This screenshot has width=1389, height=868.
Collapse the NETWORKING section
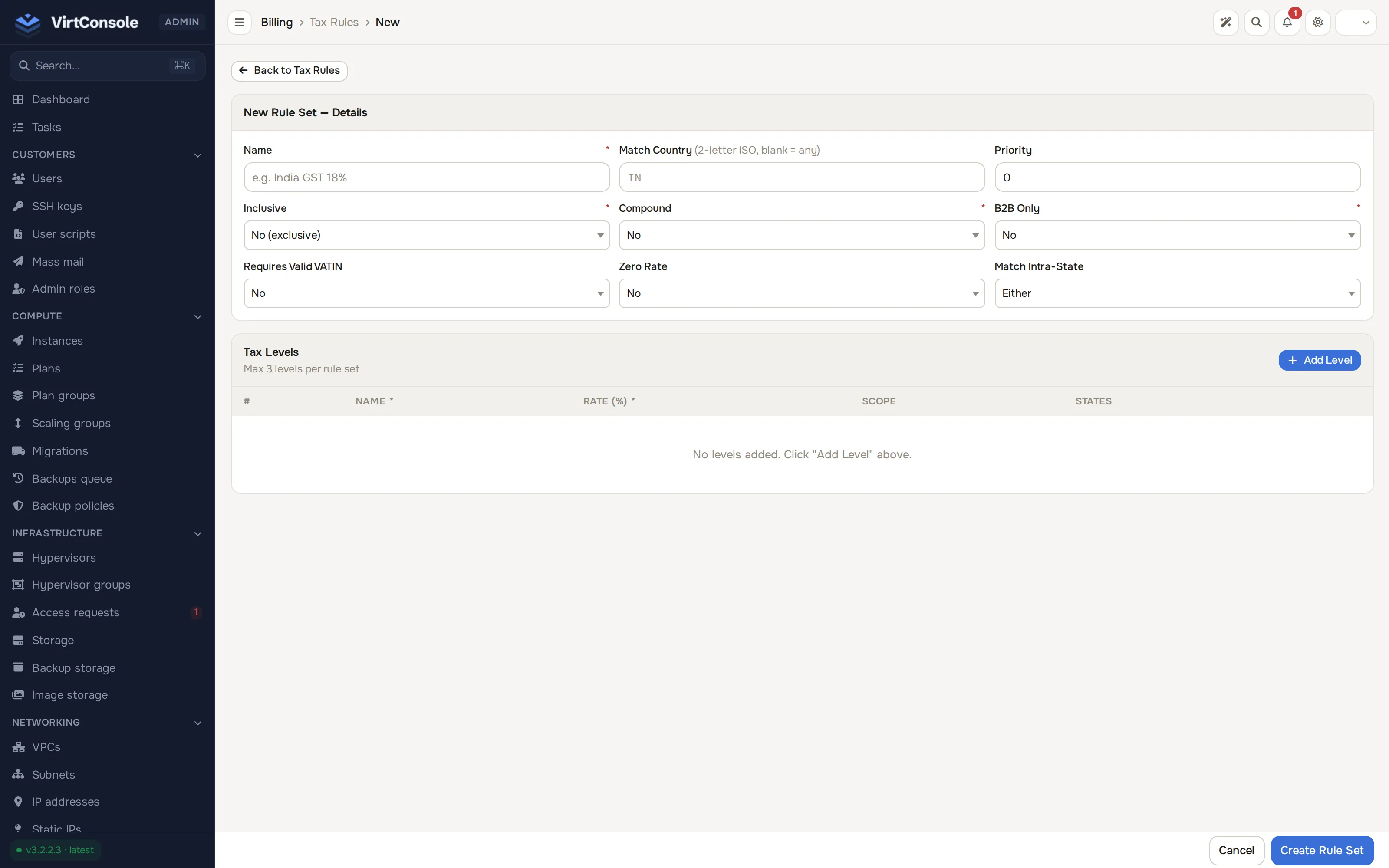point(197,723)
